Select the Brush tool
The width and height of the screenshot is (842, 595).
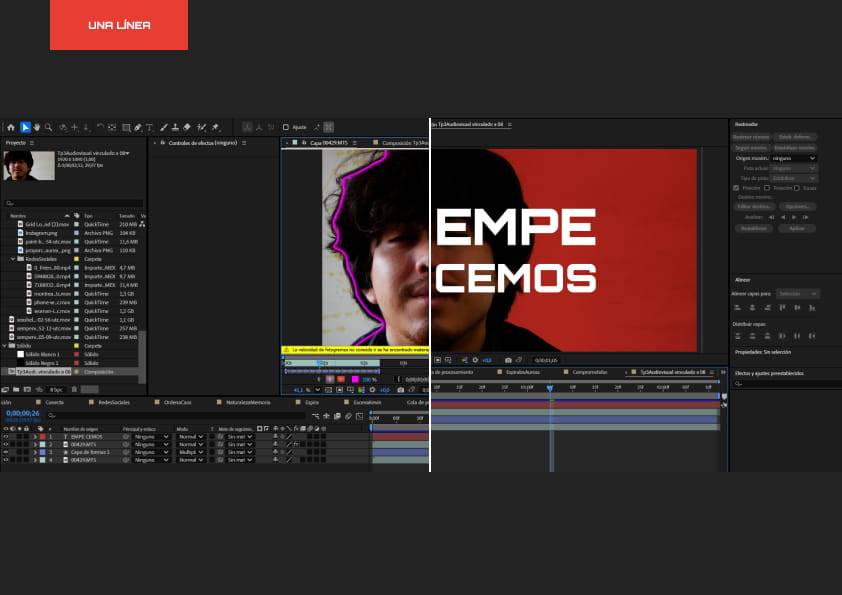coord(163,127)
